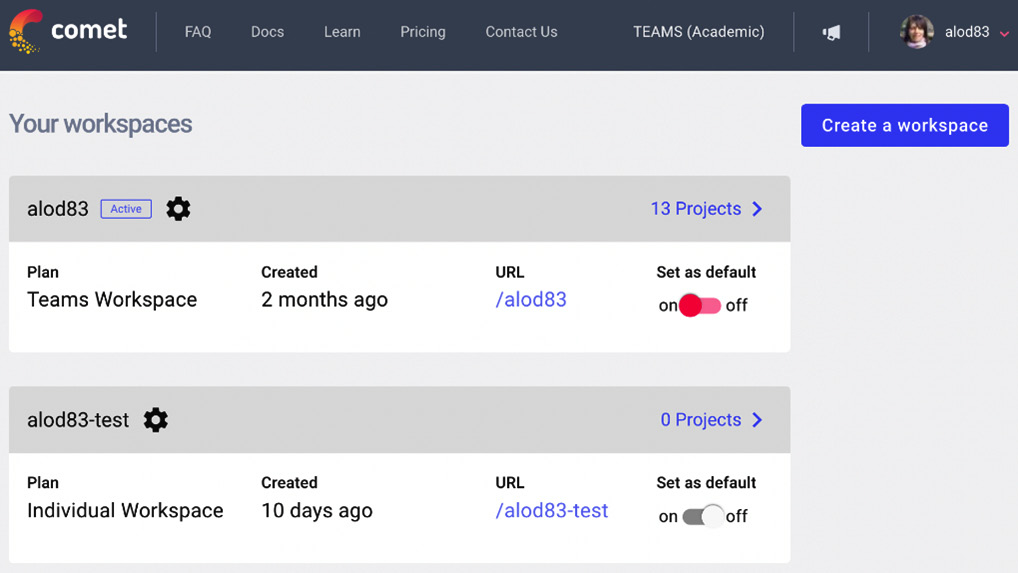
Task: Open the FAQ page
Action: (x=198, y=32)
